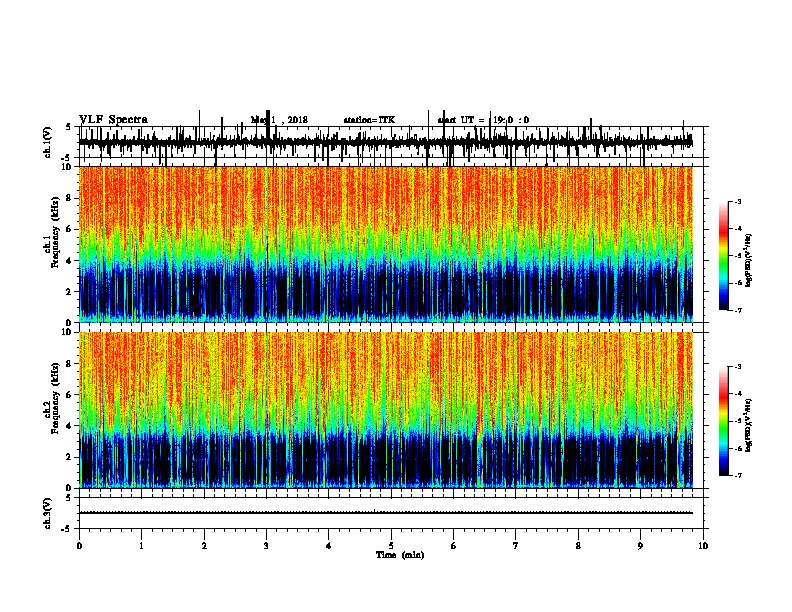Click the '-7' label on ch.2 color bar

click(x=738, y=475)
